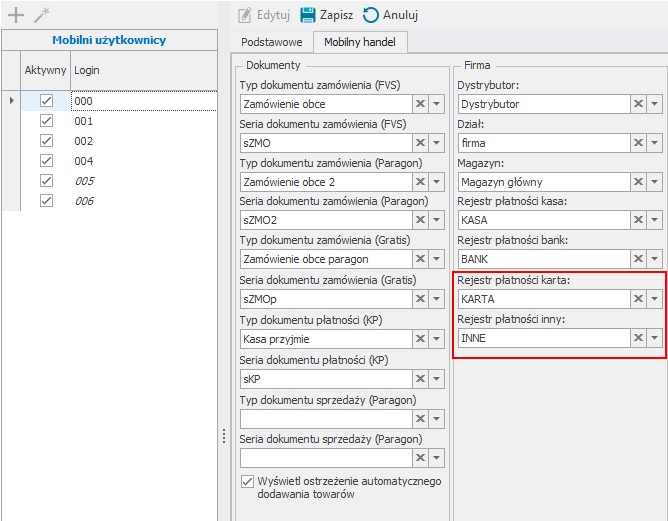Open Rejestr płatności bank dropdown
Viewport: 668px width, 521px height.
click(654, 260)
